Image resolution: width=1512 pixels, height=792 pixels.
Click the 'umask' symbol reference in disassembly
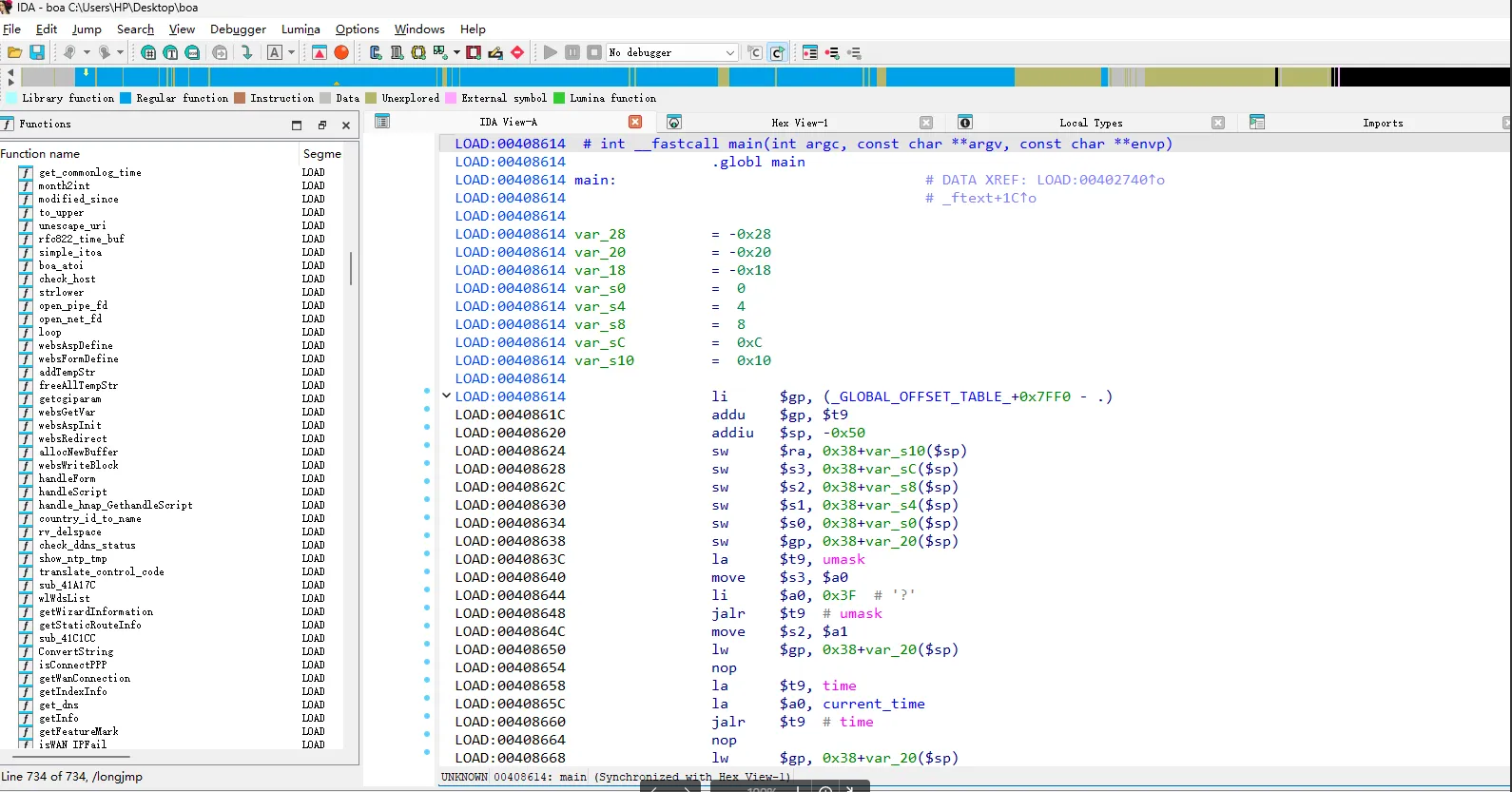(843, 559)
